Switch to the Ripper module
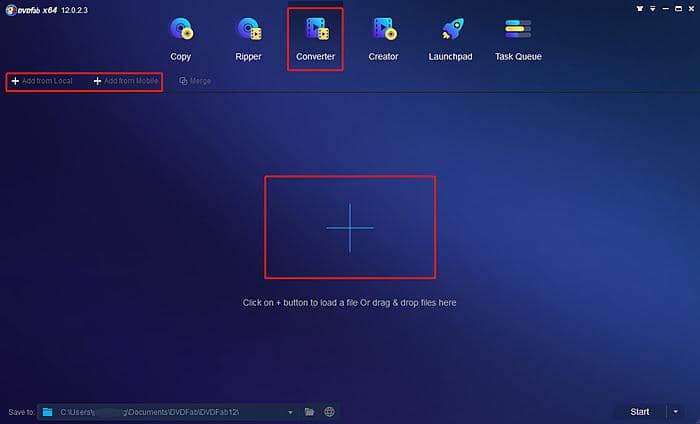The image size is (700, 424). click(x=248, y=39)
